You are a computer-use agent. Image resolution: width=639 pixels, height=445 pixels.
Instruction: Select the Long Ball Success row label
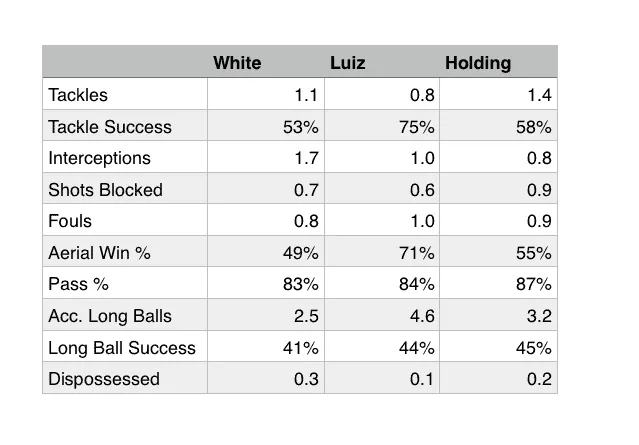(122, 348)
